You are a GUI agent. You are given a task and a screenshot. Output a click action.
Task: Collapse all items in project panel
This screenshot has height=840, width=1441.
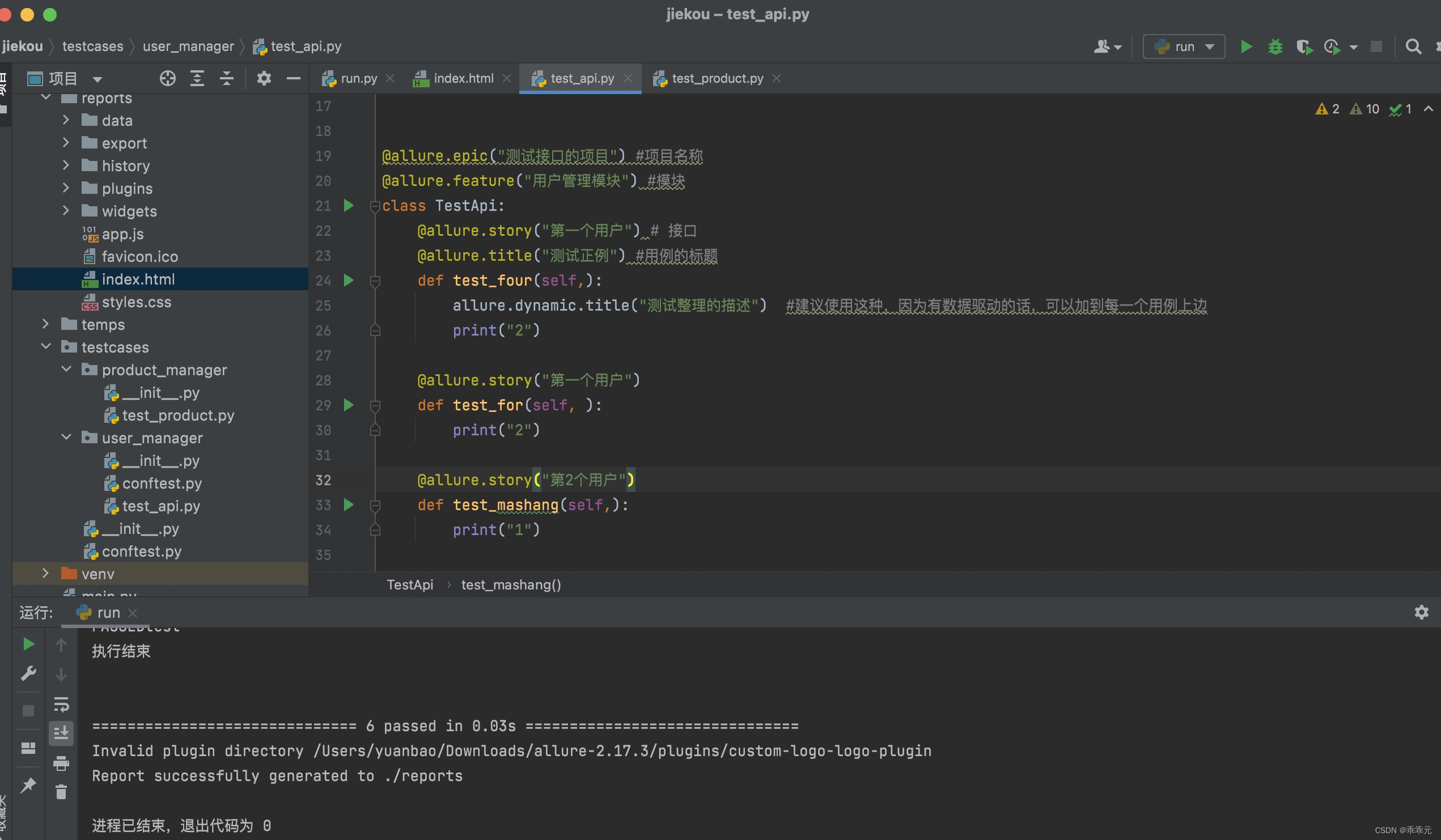(227, 78)
